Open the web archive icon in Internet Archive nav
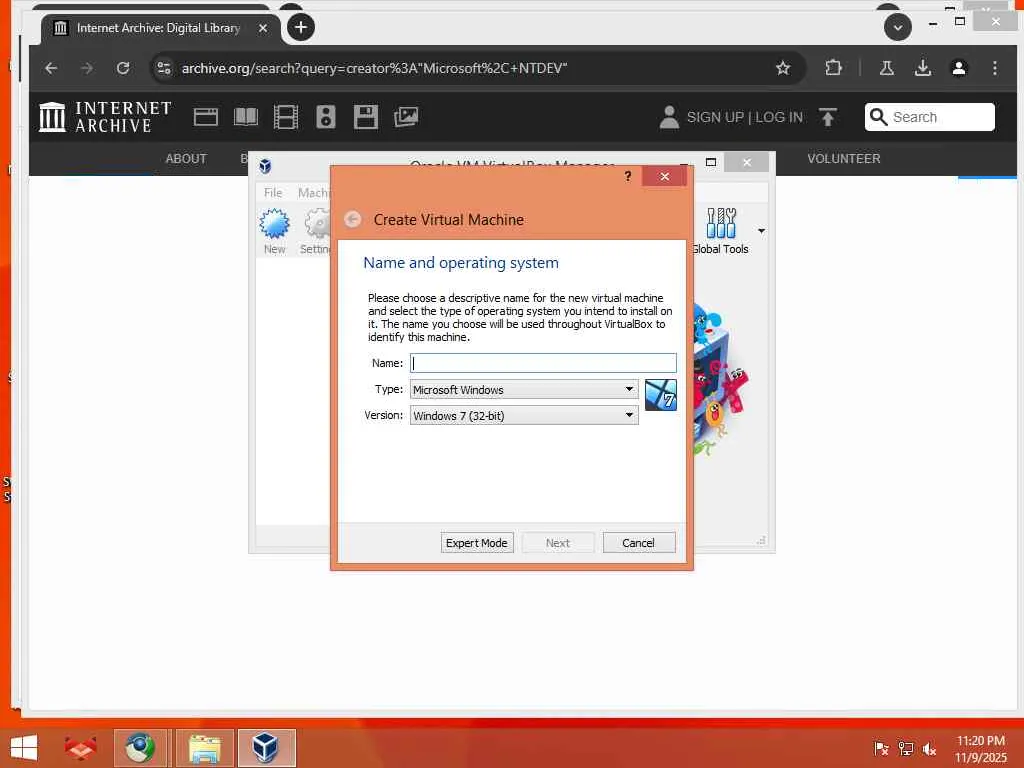Image resolution: width=1024 pixels, height=768 pixels. 206,118
